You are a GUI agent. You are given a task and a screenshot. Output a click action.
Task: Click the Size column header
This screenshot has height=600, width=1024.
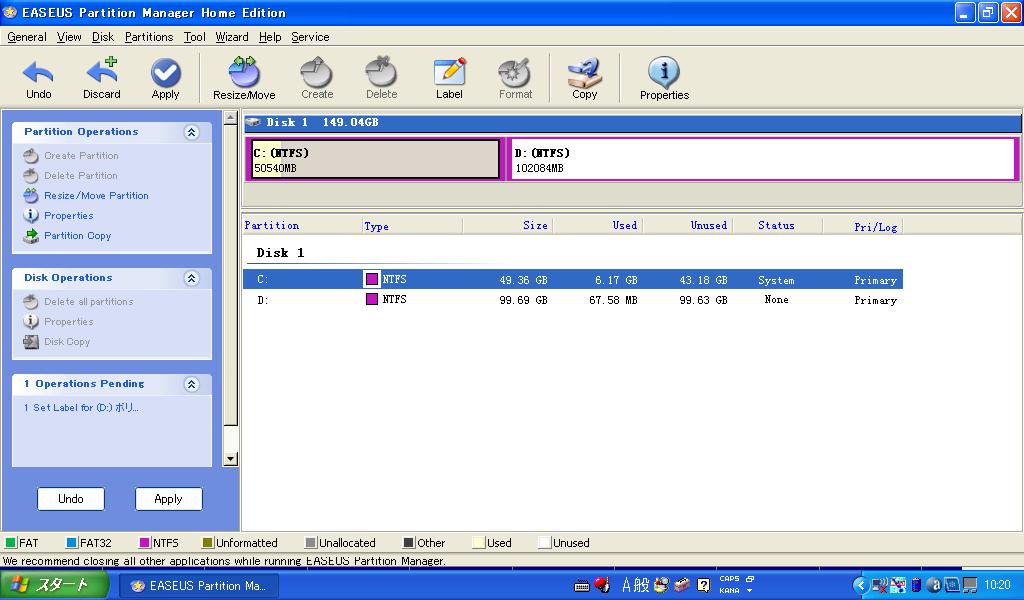(507, 225)
